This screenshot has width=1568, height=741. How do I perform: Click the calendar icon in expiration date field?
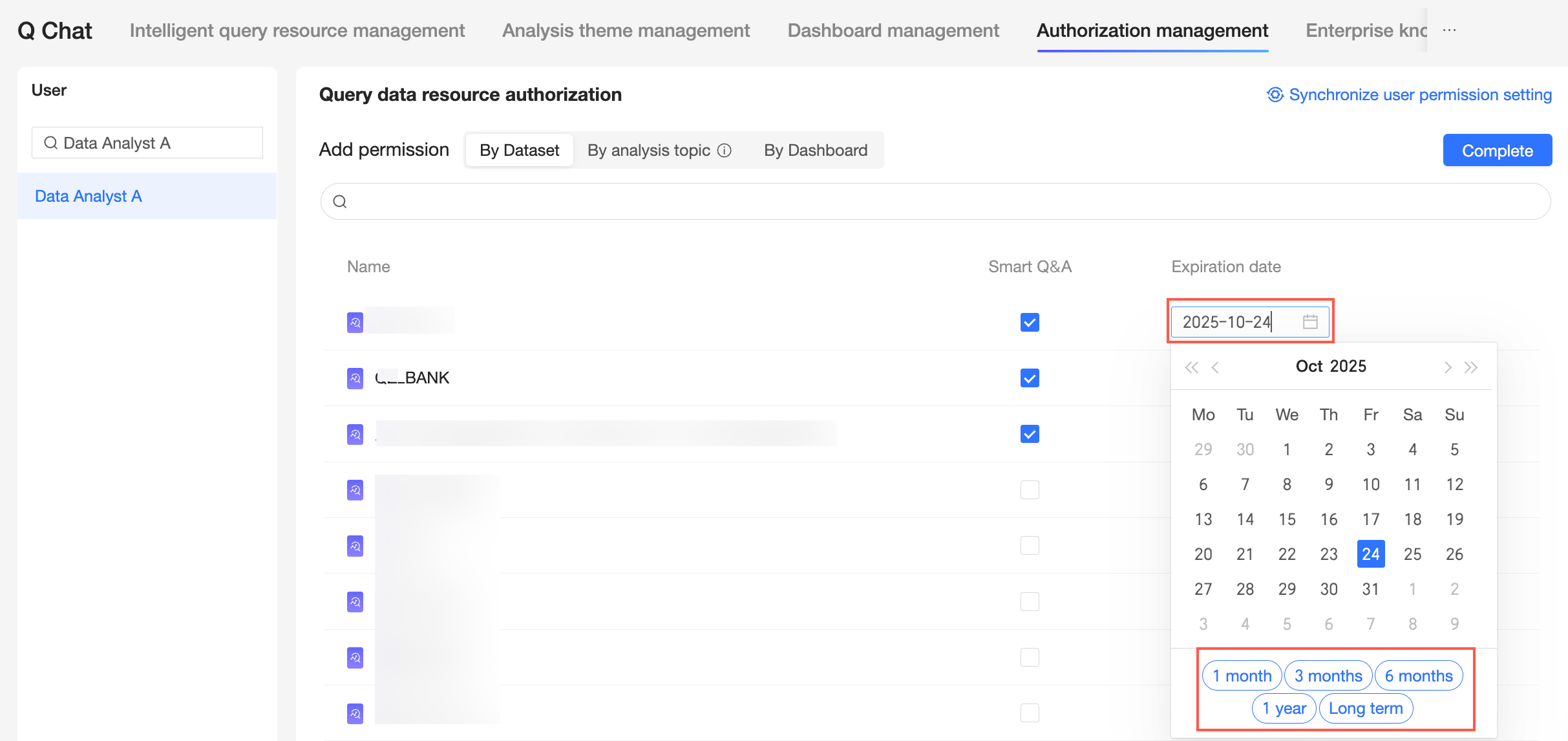1310,321
